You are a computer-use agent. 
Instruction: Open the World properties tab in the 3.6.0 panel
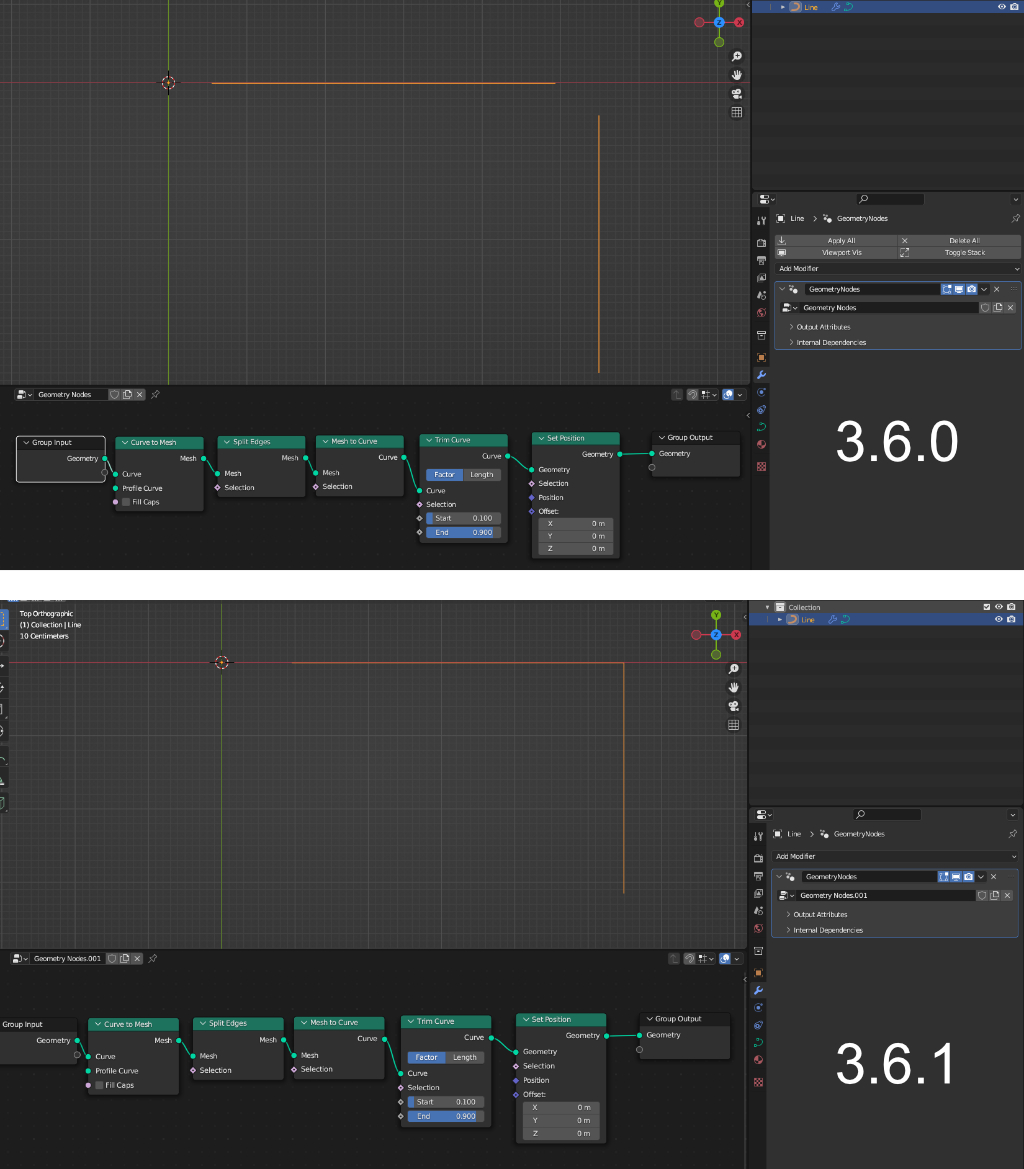coord(761,313)
